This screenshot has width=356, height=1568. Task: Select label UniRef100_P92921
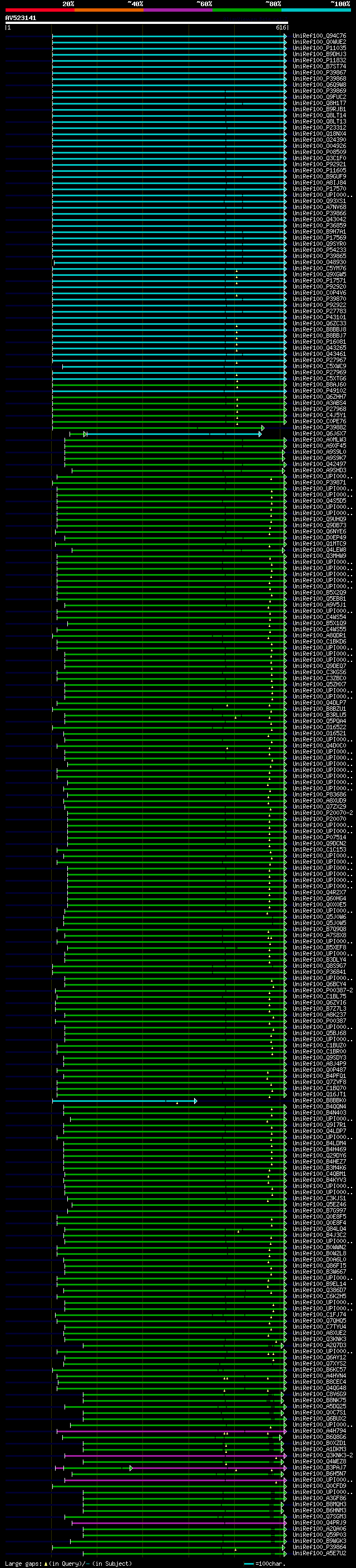tap(319, 165)
